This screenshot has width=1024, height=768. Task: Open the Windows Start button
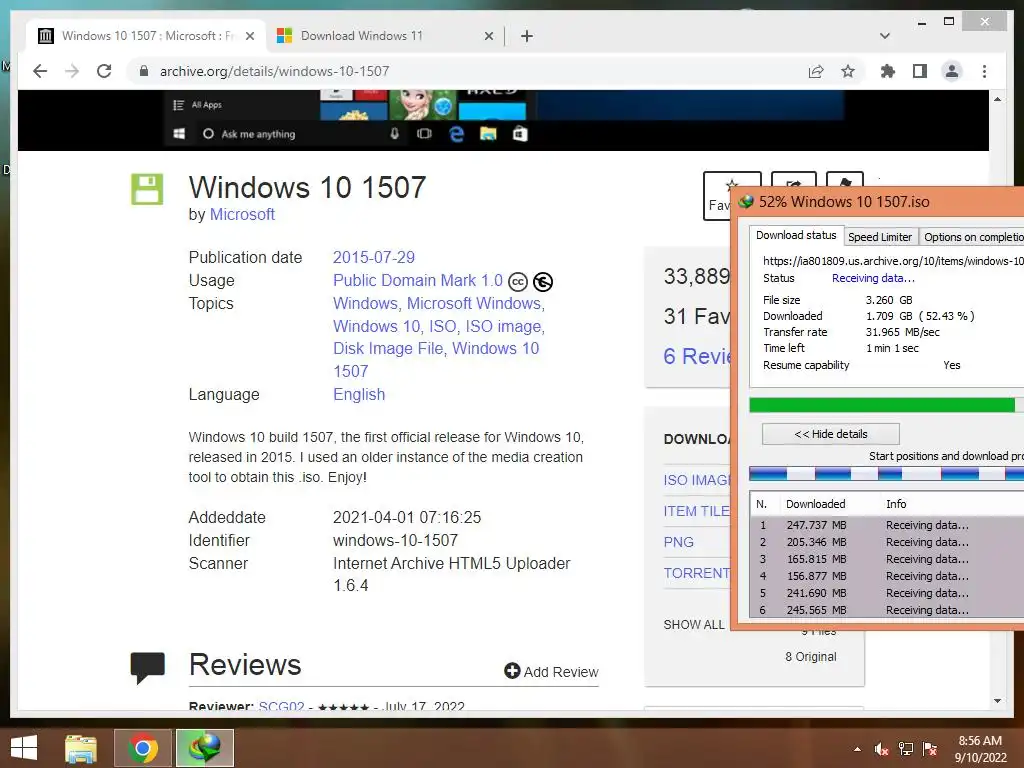click(x=24, y=748)
